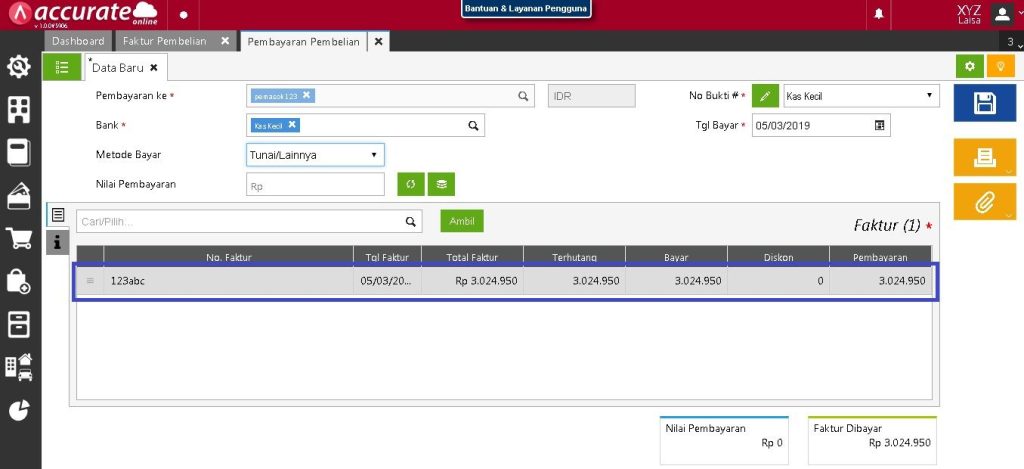Open the calendar picker for Tgl Bayar
Image resolution: width=1024 pixels, height=469 pixels.
(879, 125)
